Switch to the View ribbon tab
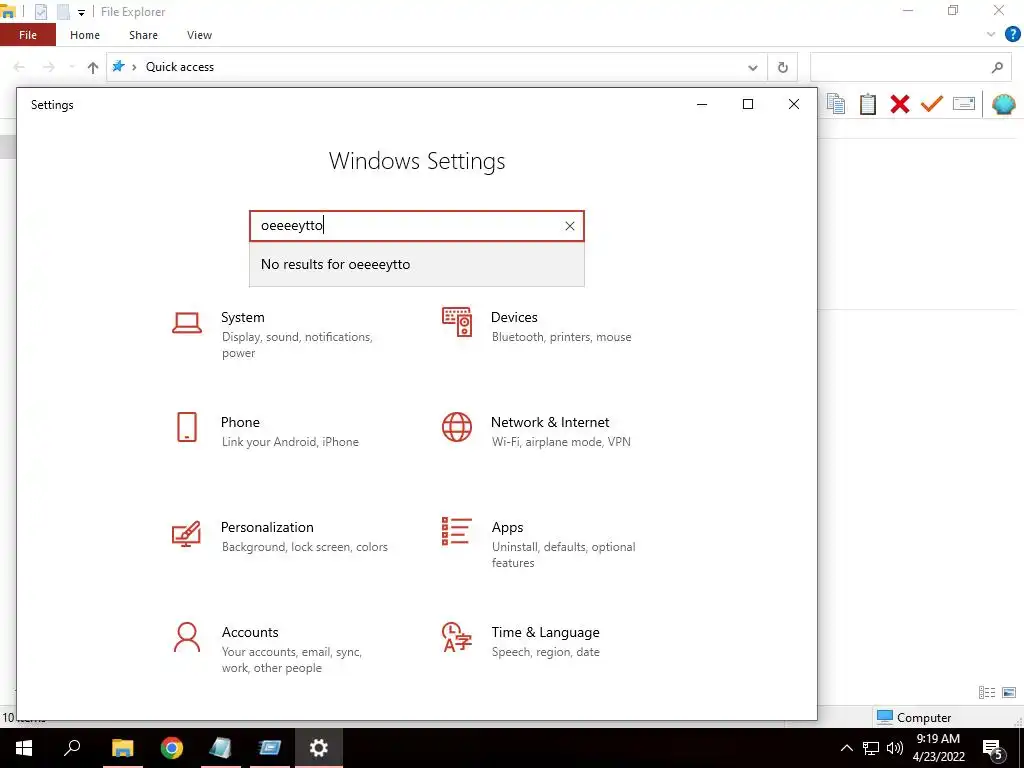This screenshot has height=768, width=1024. (x=199, y=35)
